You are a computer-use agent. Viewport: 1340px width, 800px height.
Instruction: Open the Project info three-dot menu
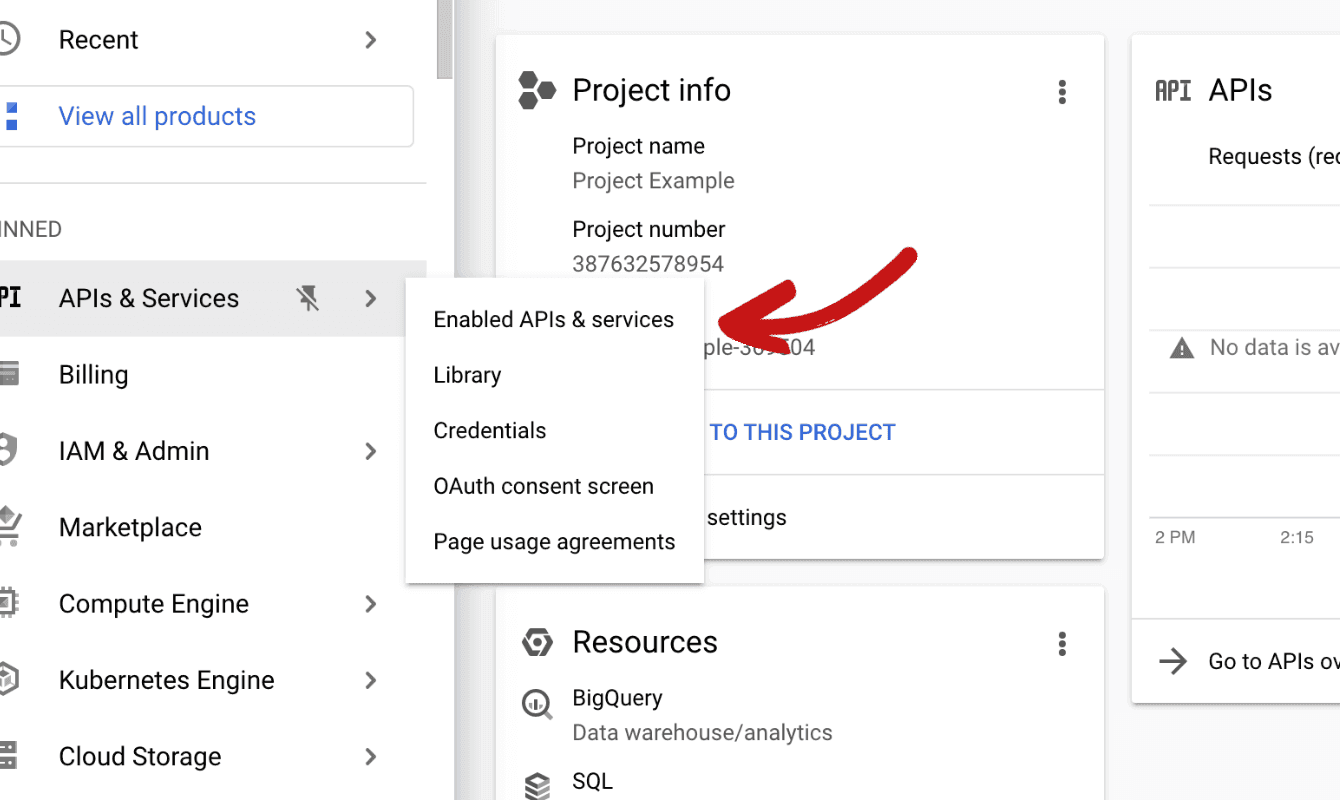pos(1062,92)
